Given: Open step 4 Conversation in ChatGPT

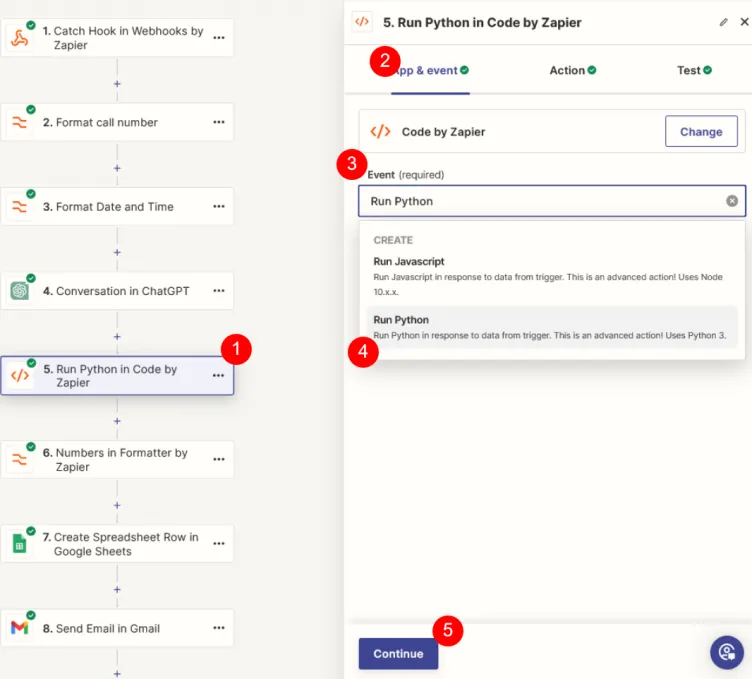Looking at the screenshot, I should (x=117, y=291).
